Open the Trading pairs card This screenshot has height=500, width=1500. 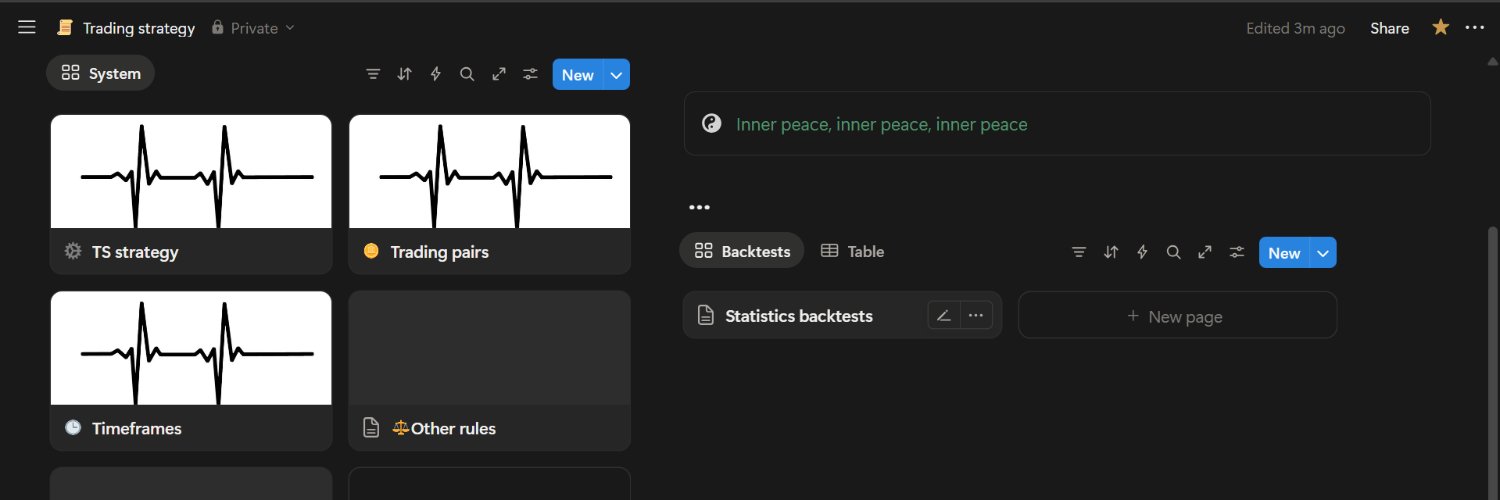(489, 194)
